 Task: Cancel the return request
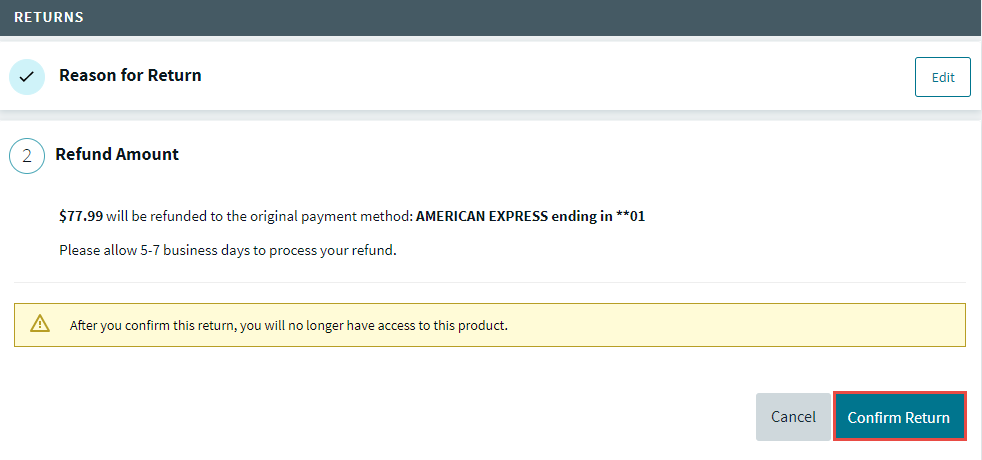[x=793, y=417]
